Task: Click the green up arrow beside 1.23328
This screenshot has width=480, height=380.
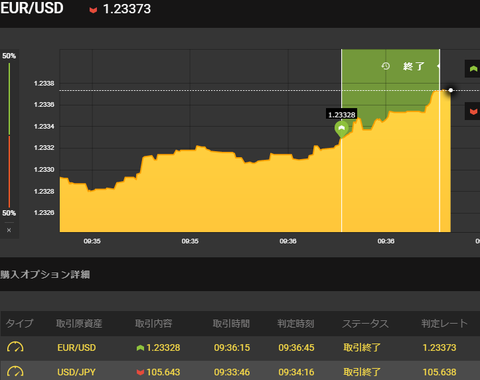Action: 140,348
